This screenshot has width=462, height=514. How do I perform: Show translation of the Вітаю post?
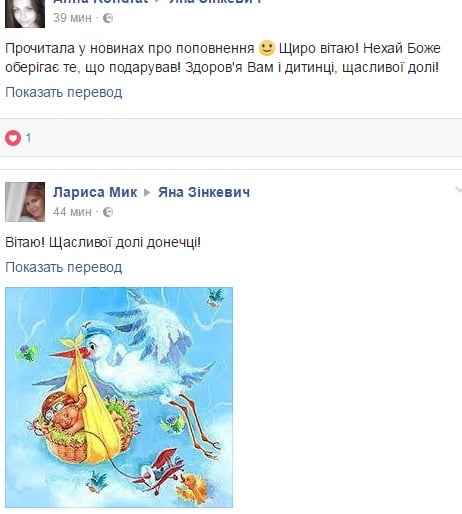tap(64, 267)
